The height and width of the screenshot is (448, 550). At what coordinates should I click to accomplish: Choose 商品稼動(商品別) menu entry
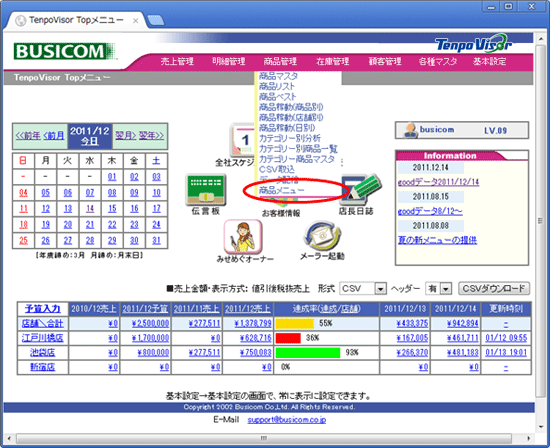[x=291, y=107]
